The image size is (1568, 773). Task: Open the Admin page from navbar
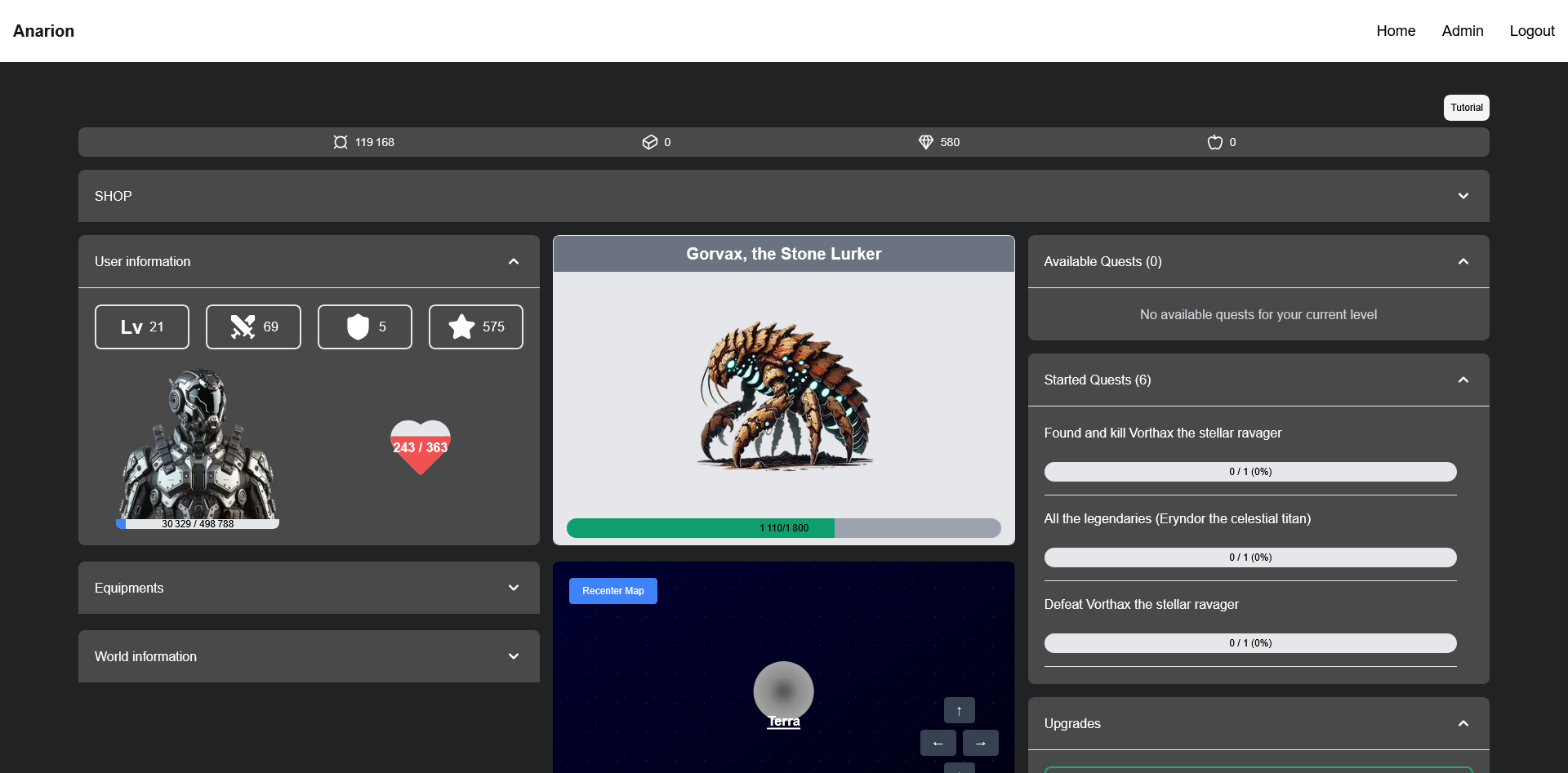click(x=1462, y=31)
